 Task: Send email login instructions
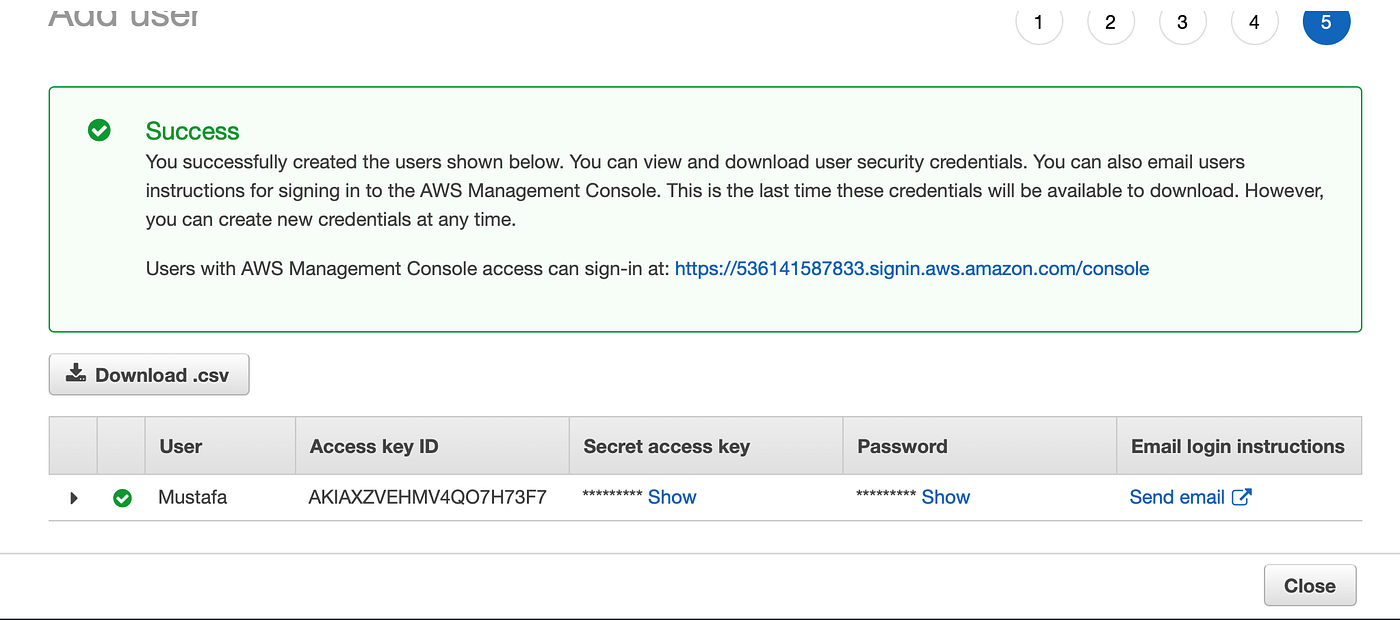[1177, 497]
